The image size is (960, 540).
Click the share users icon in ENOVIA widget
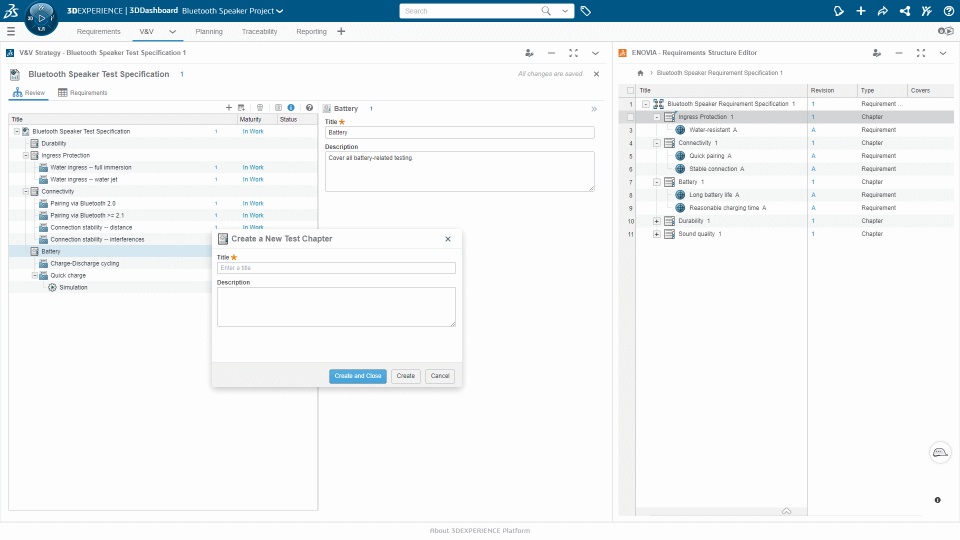pos(877,53)
